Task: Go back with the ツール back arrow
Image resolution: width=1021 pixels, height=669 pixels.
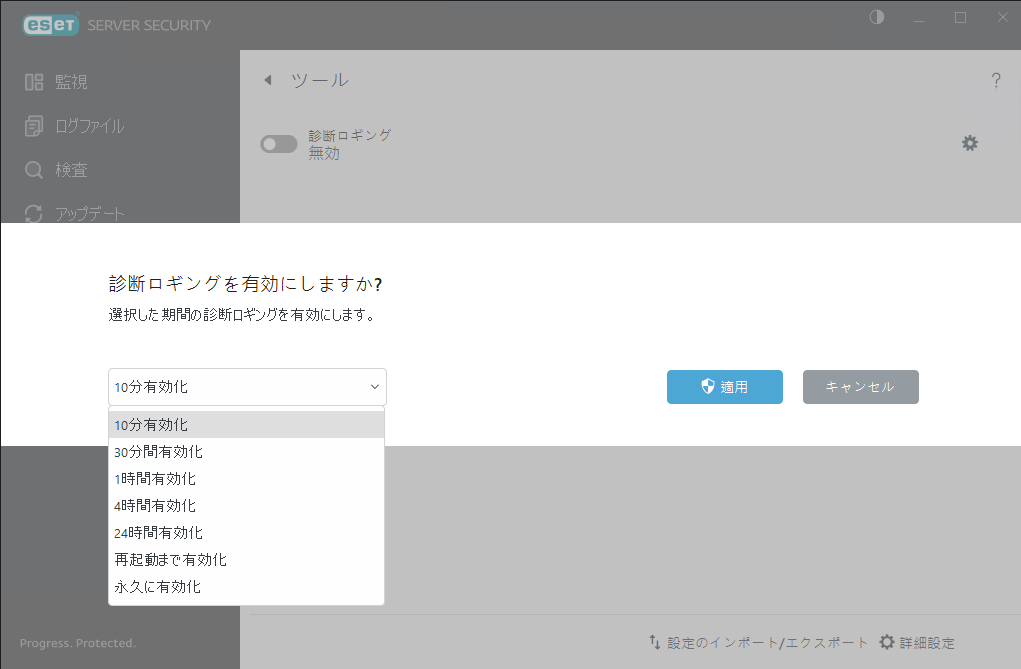Action: [267, 80]
